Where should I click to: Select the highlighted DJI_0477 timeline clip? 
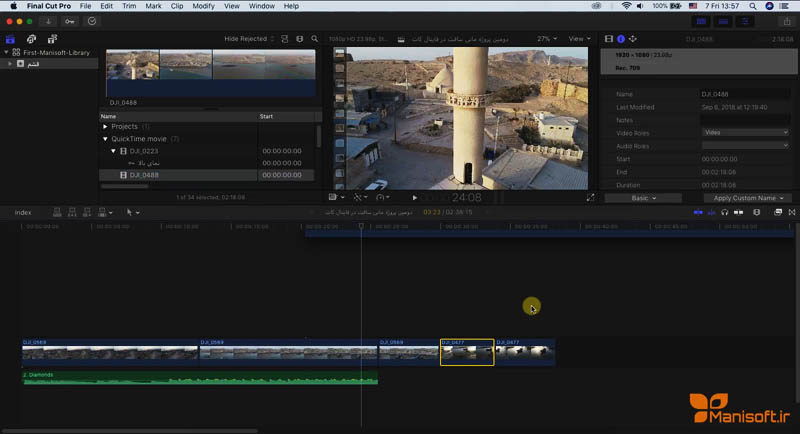click(x=467, y=352)
